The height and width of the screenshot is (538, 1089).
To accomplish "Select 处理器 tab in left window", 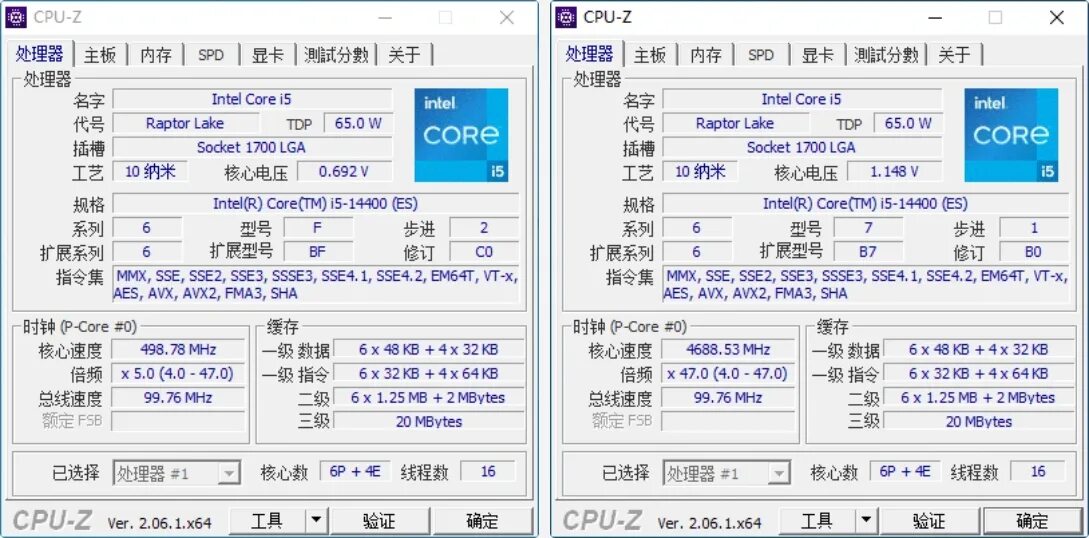I will coord(40,53).
